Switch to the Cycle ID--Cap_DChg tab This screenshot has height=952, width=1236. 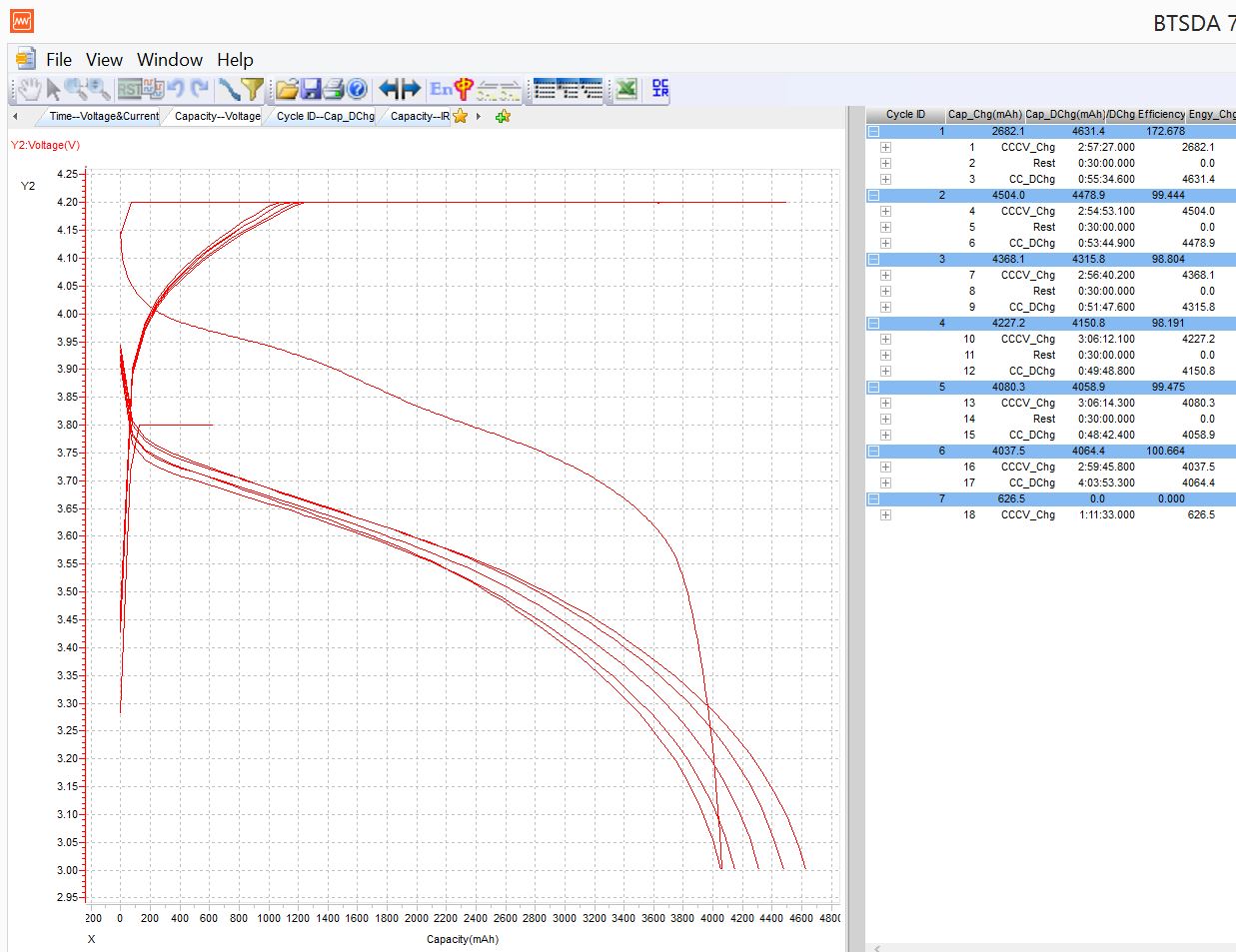(x=325, y=116)
